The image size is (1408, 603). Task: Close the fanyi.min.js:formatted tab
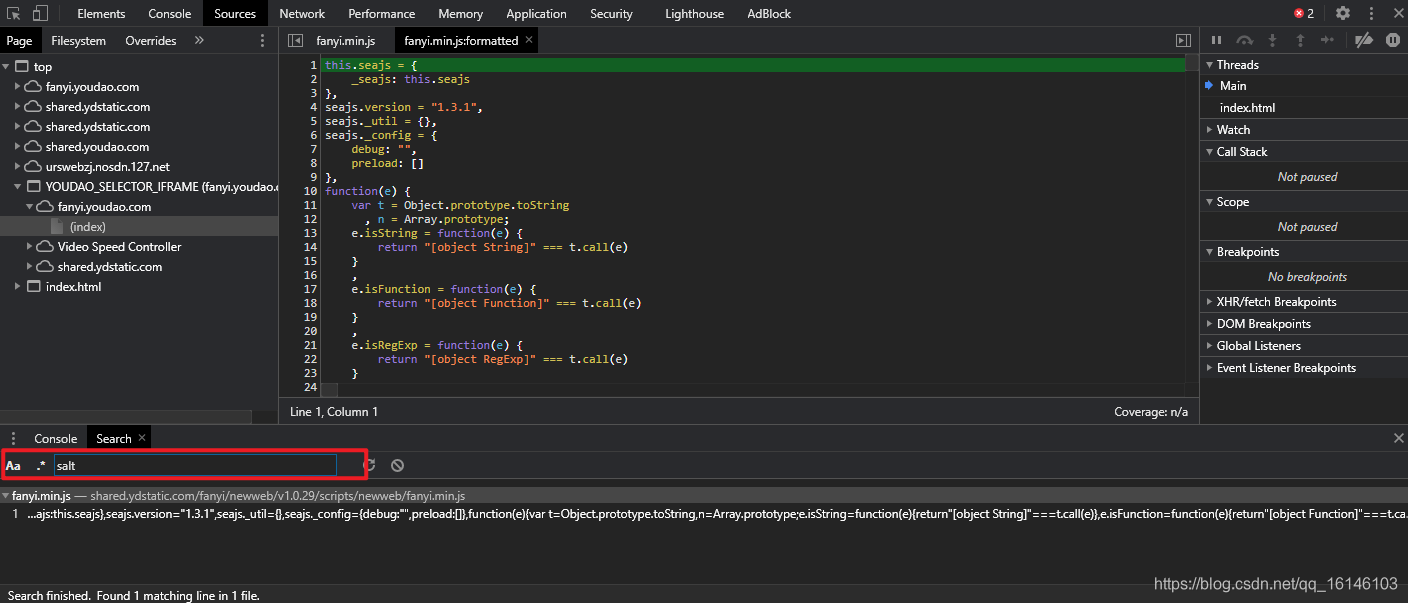[529, 40]
